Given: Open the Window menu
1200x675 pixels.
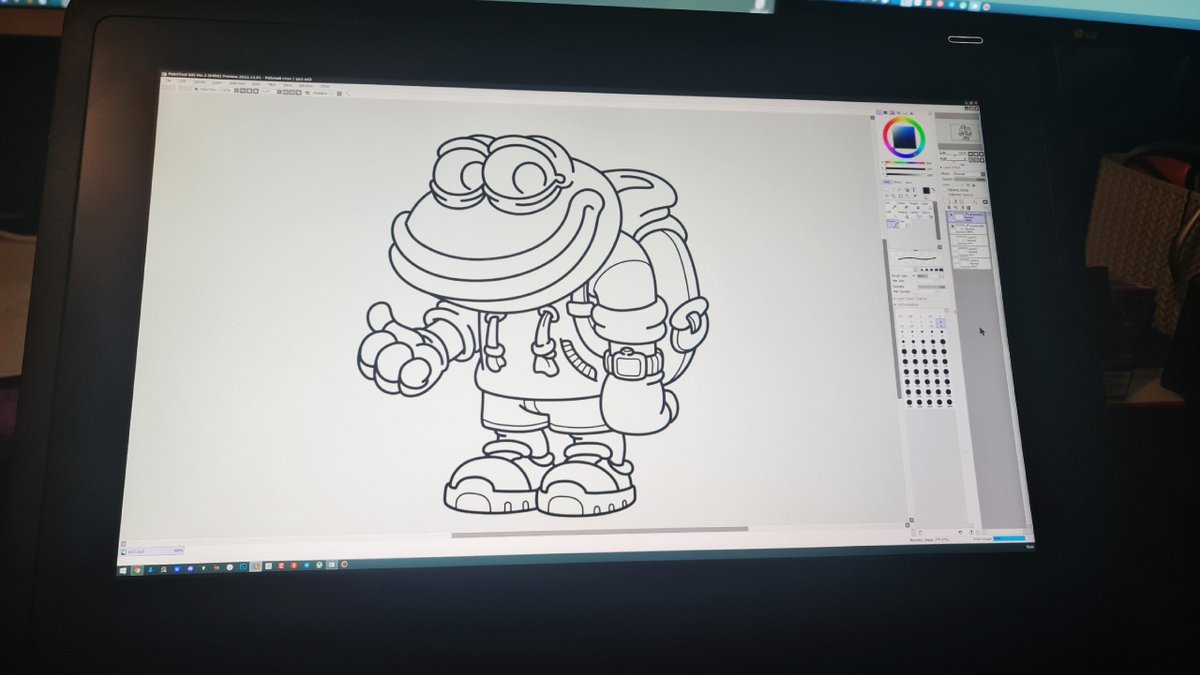Looking at the screenshot, I should click(x=306, y=86).
